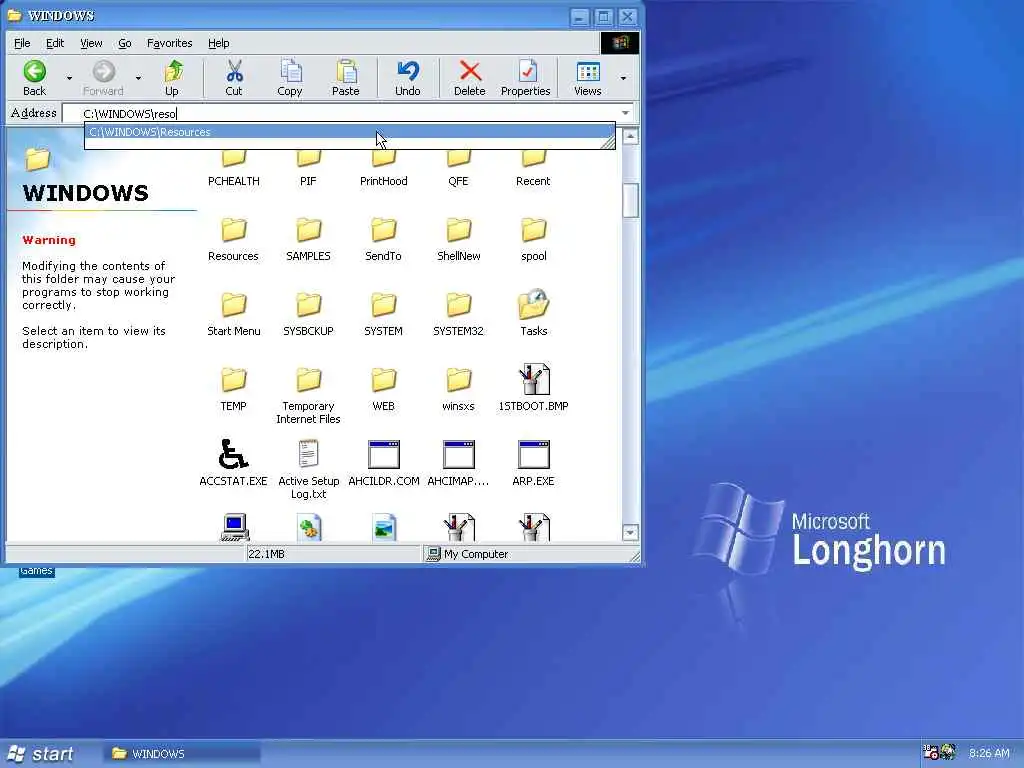Image resolution: width=1024 pixels, height=768 pixels.
Task: Select the Active Setup Log.txt file
Action: point(308,470)
